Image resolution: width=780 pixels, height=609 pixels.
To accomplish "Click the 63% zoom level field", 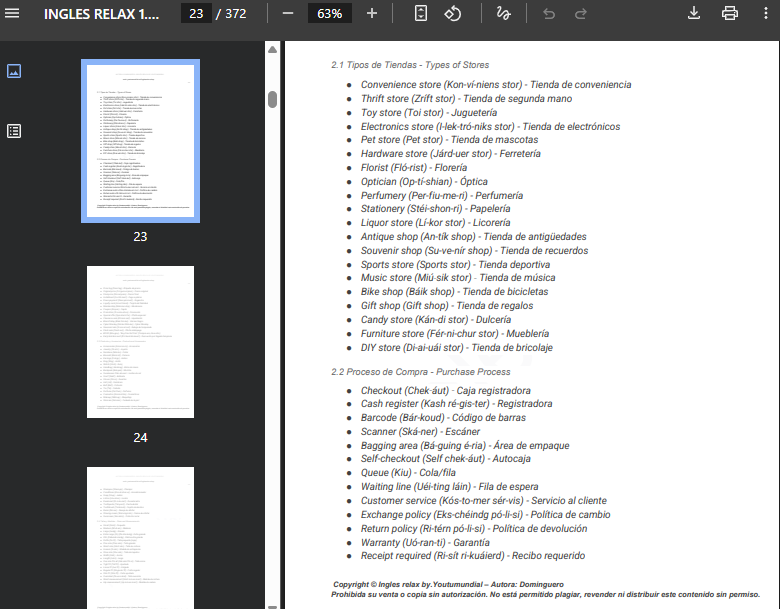I will tap(329, 14).
